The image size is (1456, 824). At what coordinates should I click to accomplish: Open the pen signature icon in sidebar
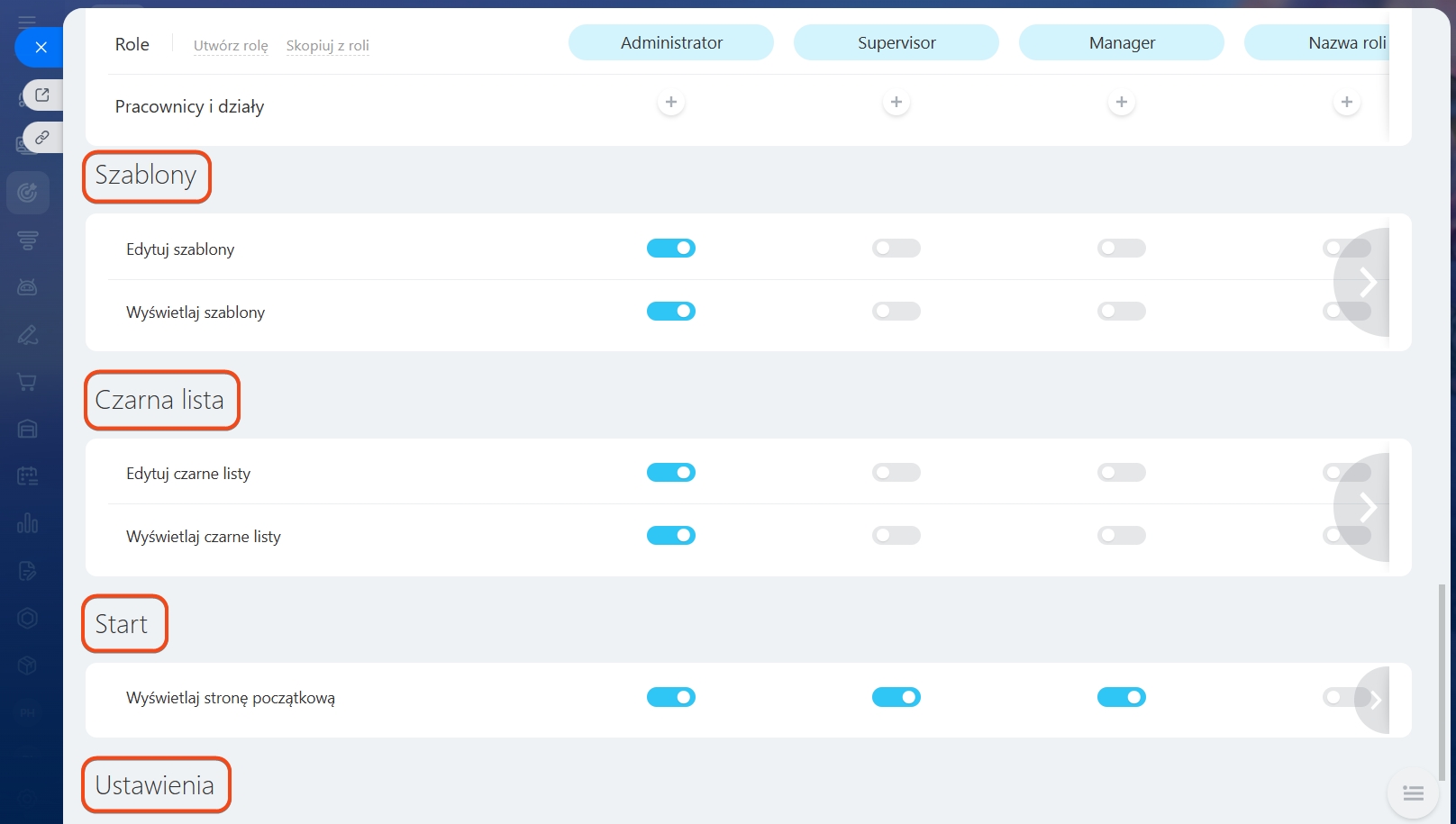[28, 335]
